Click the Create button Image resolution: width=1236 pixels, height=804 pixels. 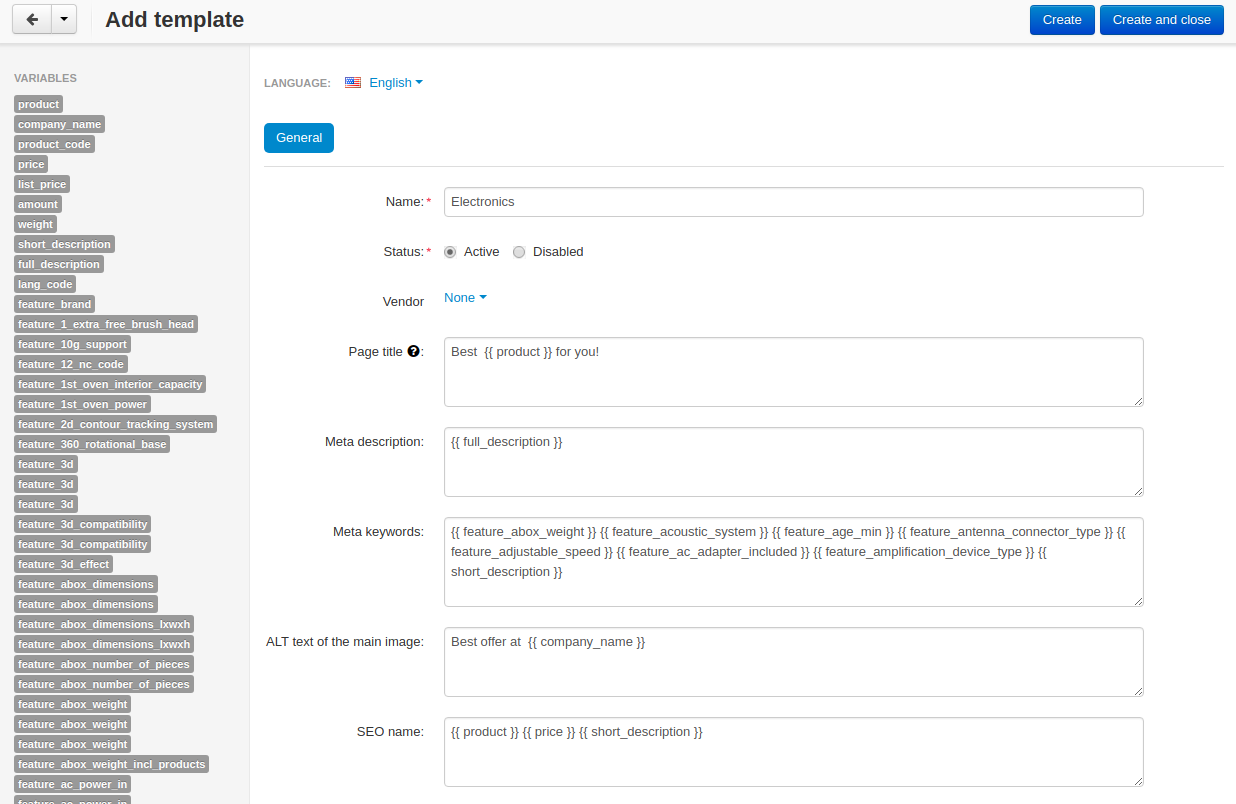click(x=1062, y=19)
